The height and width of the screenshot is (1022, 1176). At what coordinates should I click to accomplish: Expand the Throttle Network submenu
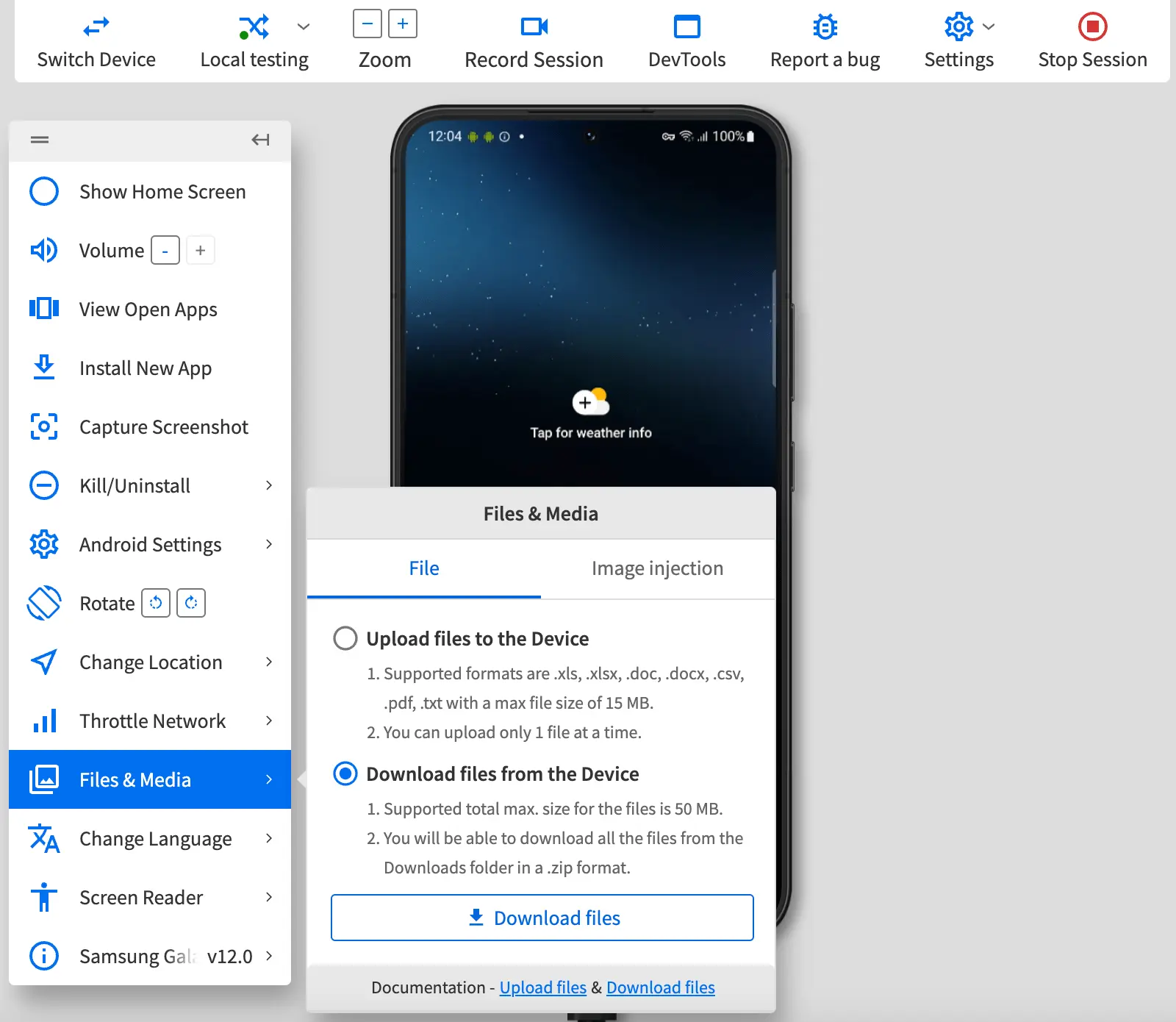269,721
